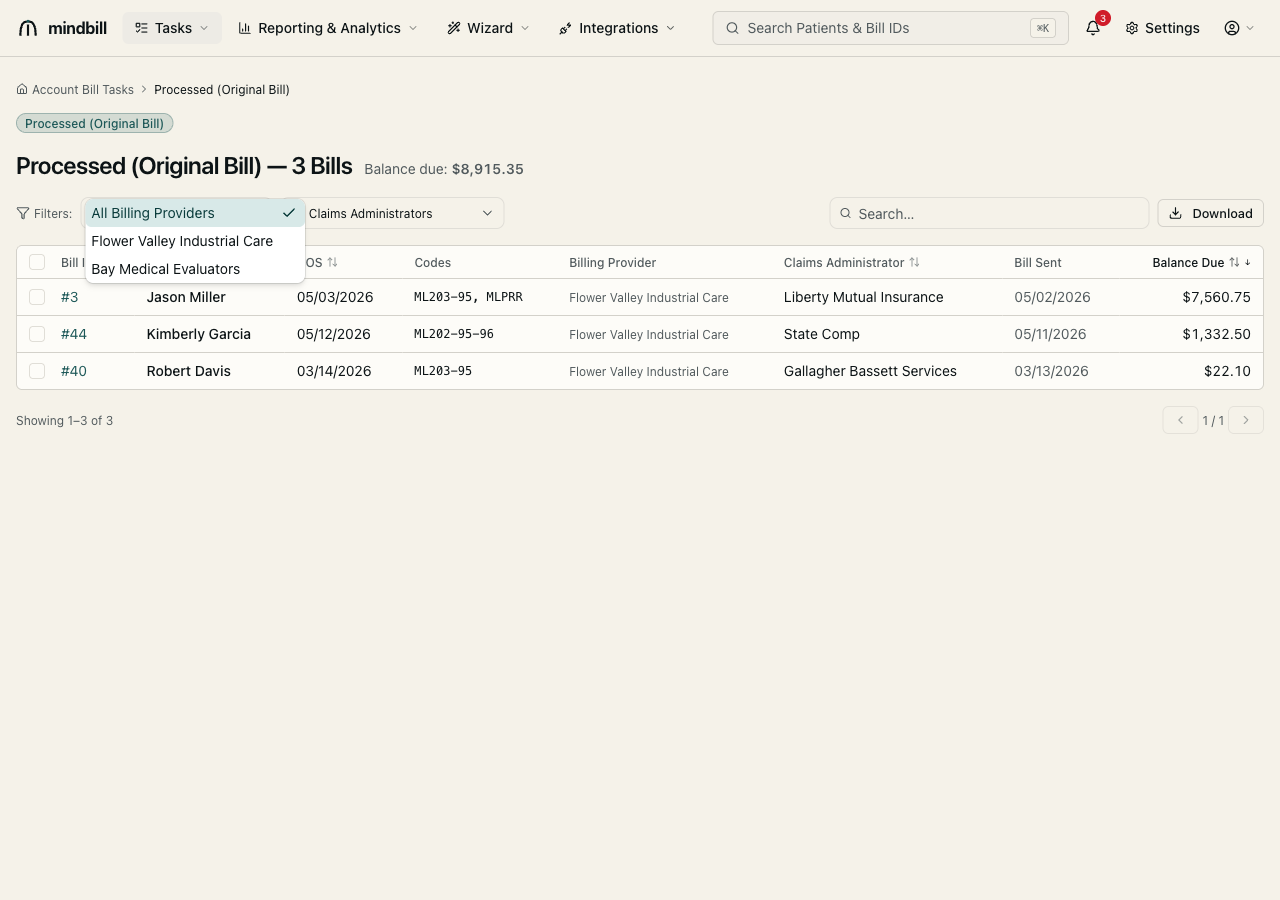The height and width of the screenshot is (900, 1280).
Task: Open Settings
Action: (x=1162, y=28)
